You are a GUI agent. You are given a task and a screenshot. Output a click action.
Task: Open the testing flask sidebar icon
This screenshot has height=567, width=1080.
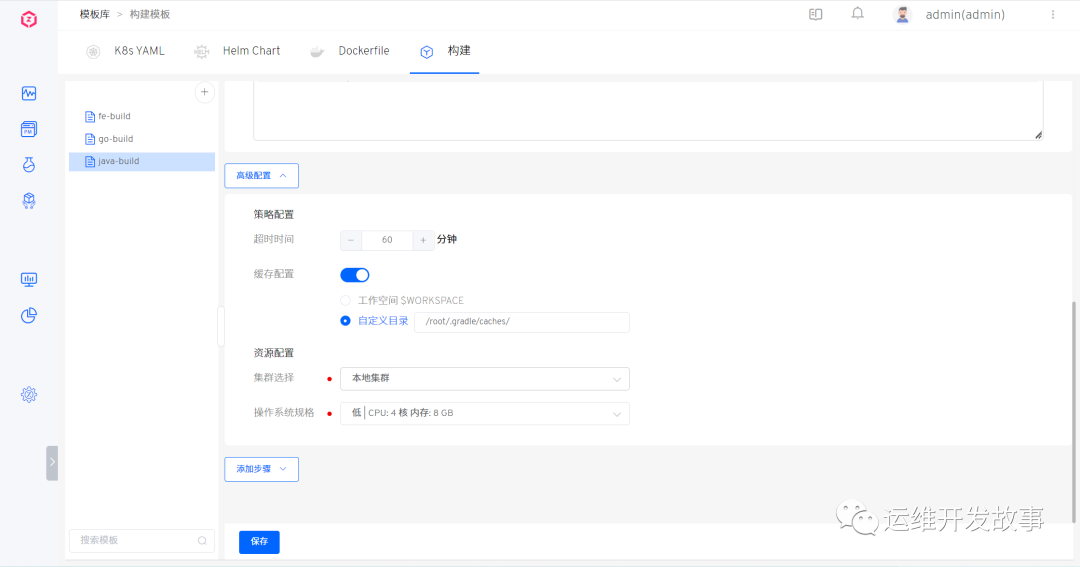(x=29, y=165)
